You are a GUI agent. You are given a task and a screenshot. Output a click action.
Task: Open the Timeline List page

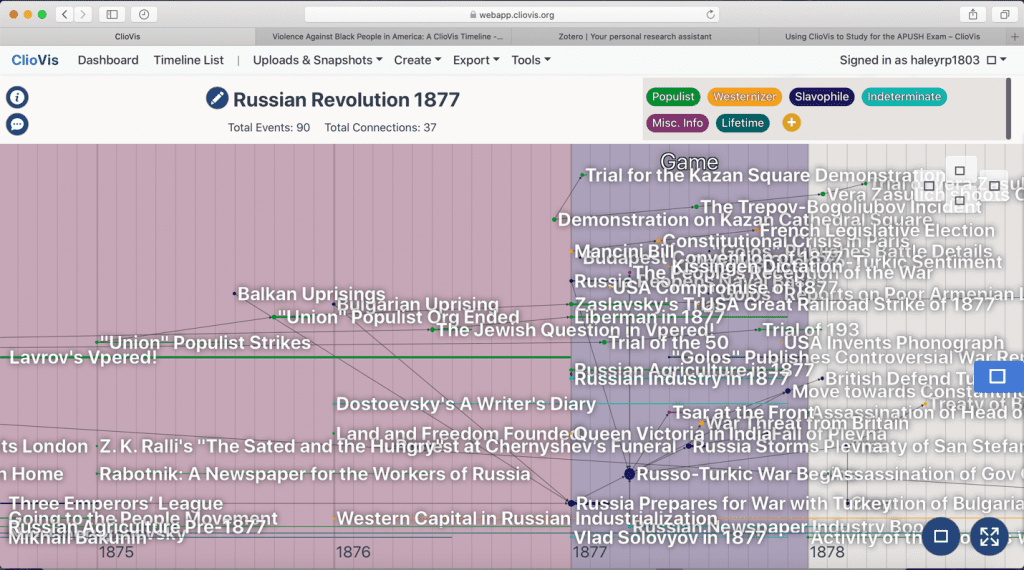coord(188,60)
